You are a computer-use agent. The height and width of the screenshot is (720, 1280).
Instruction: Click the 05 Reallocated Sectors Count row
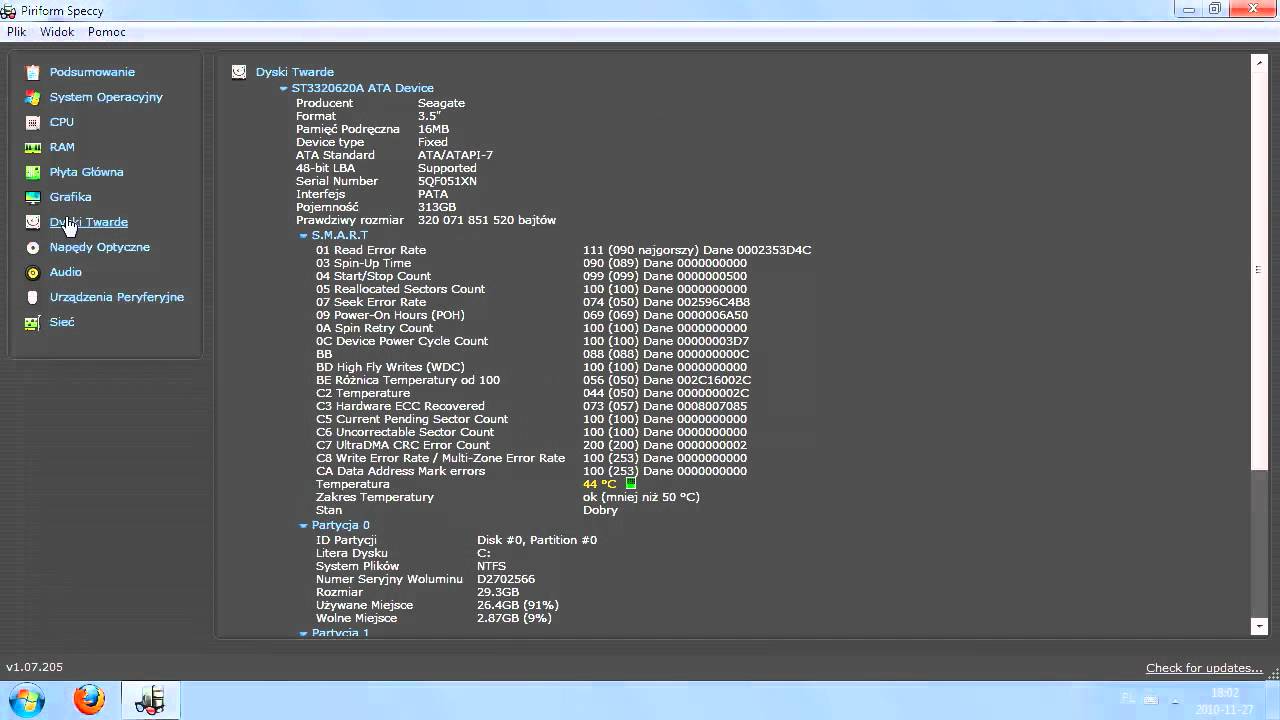point(531,289)
